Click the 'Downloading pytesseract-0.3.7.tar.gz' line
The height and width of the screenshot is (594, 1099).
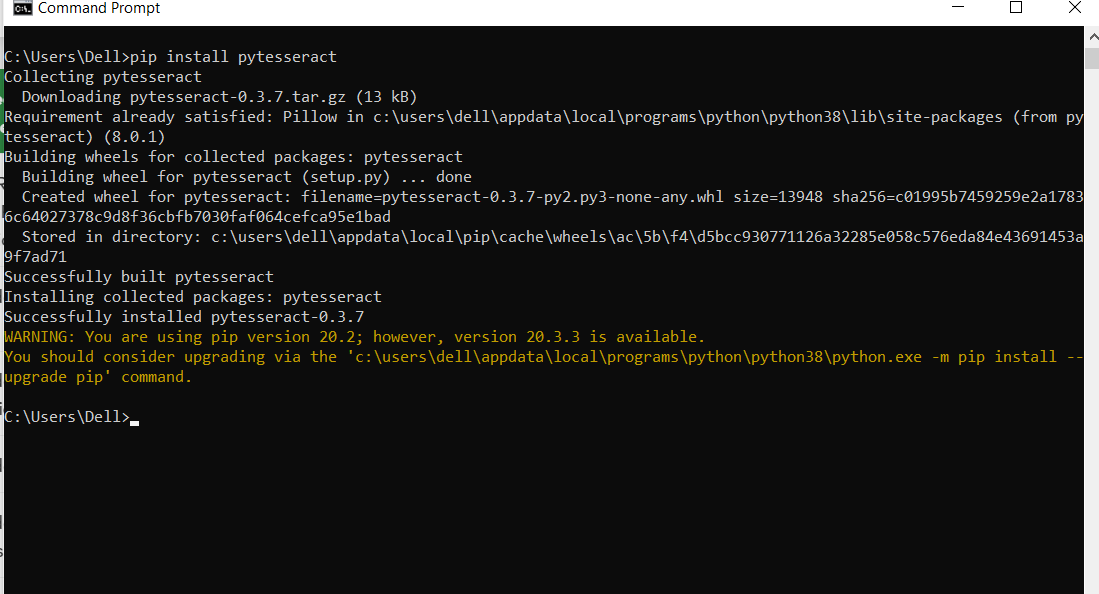tap(219, 97)
